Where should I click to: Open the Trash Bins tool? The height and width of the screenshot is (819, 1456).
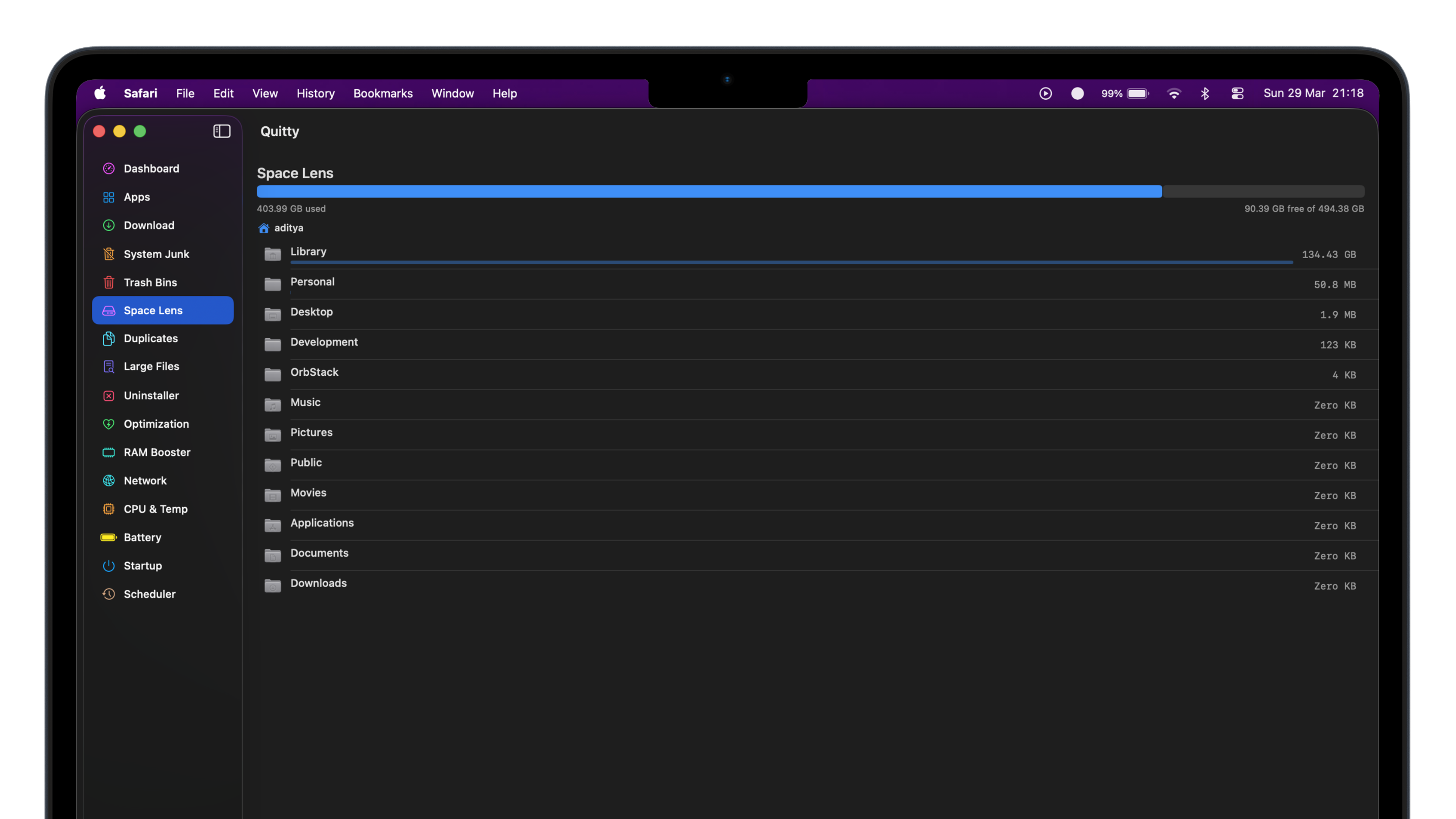coord(151,282)
